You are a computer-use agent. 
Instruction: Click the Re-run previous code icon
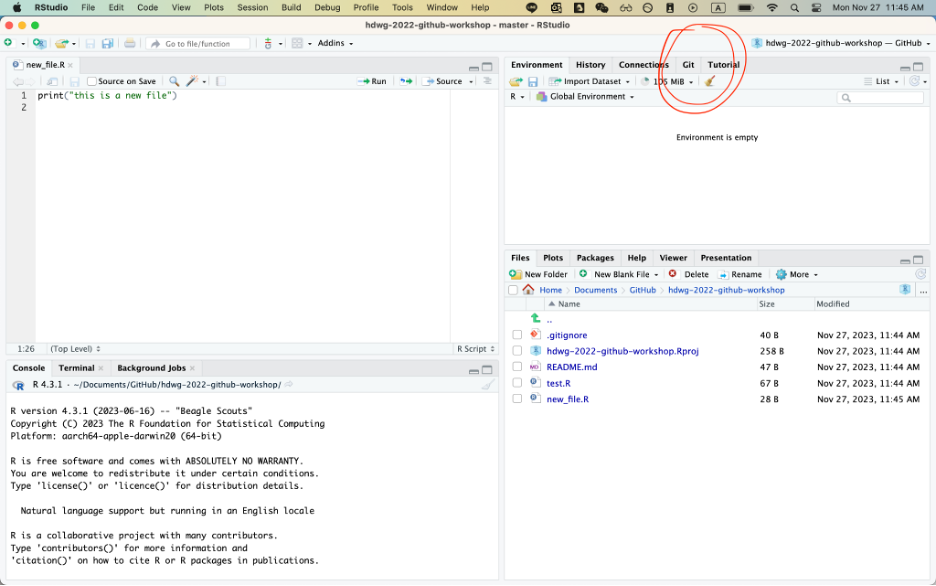point(406,81)
